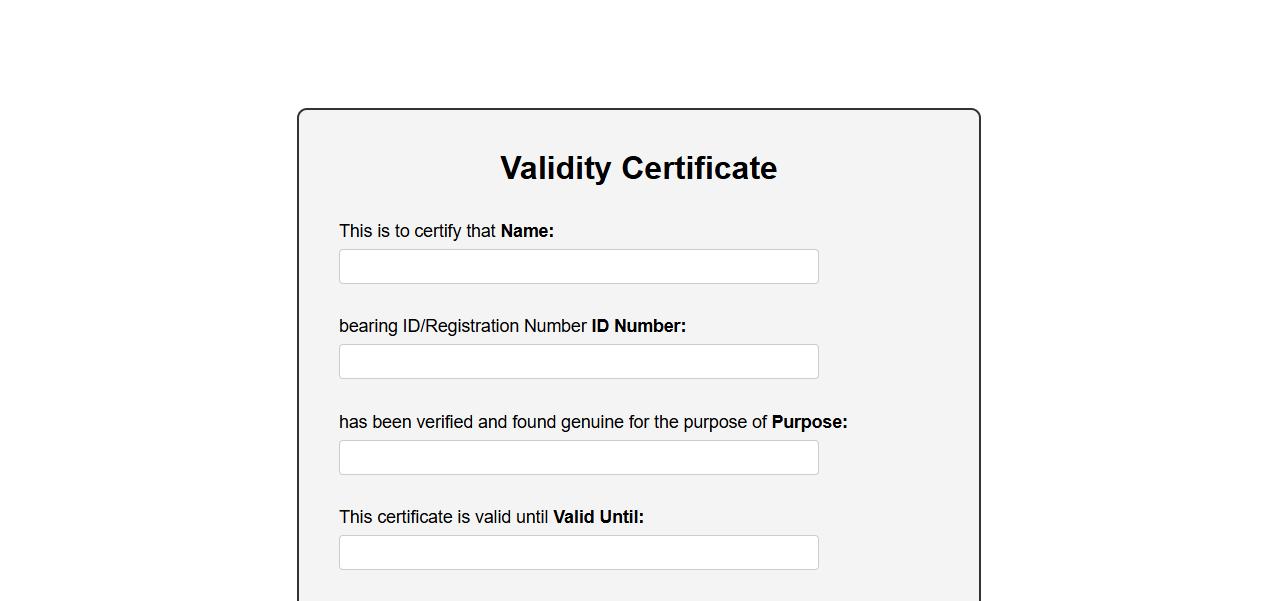Click the word "verified" in the third line
This screenshot has width=1278, height=601.
[445, 422]
